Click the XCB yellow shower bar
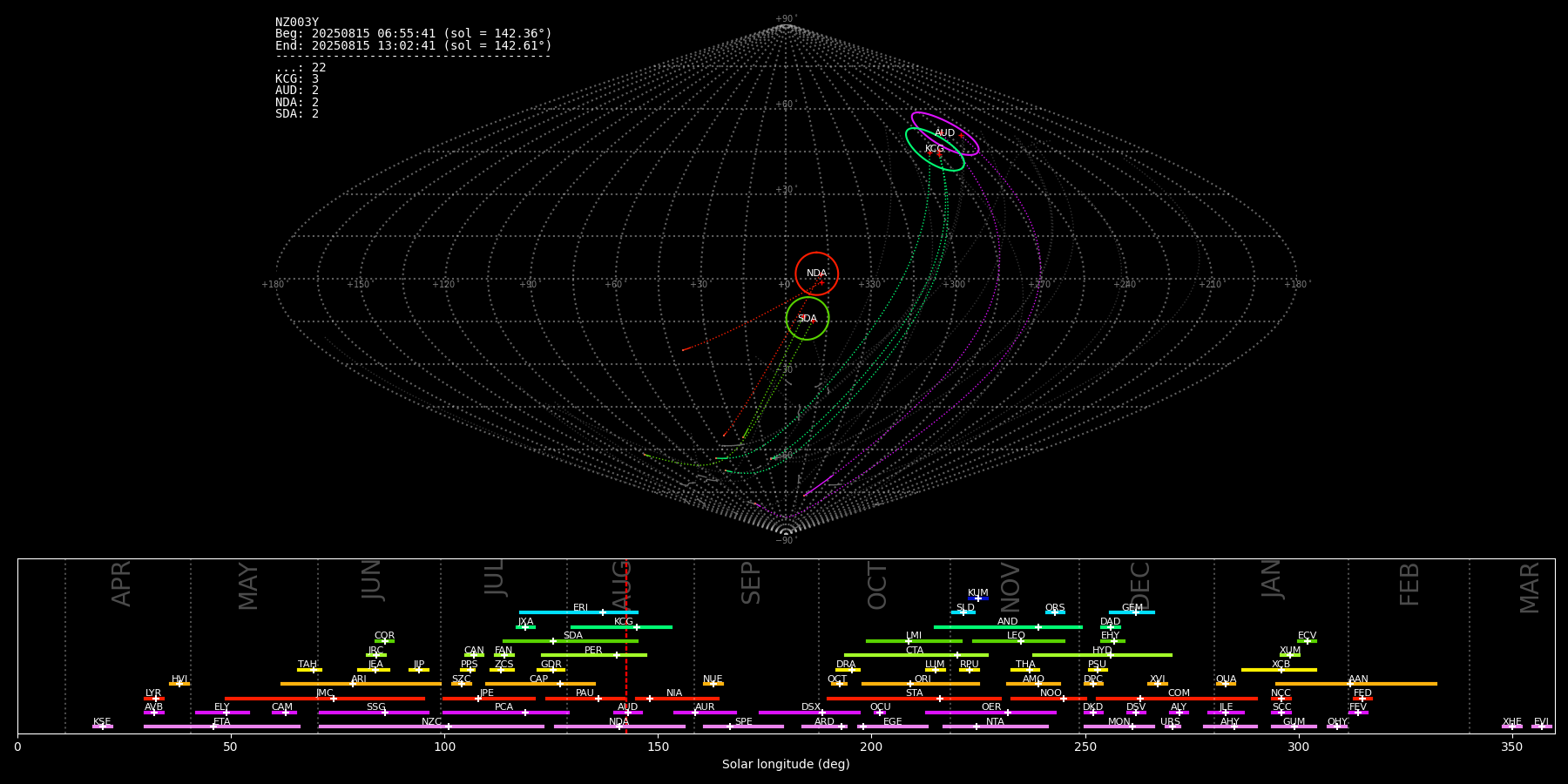 1279,669
